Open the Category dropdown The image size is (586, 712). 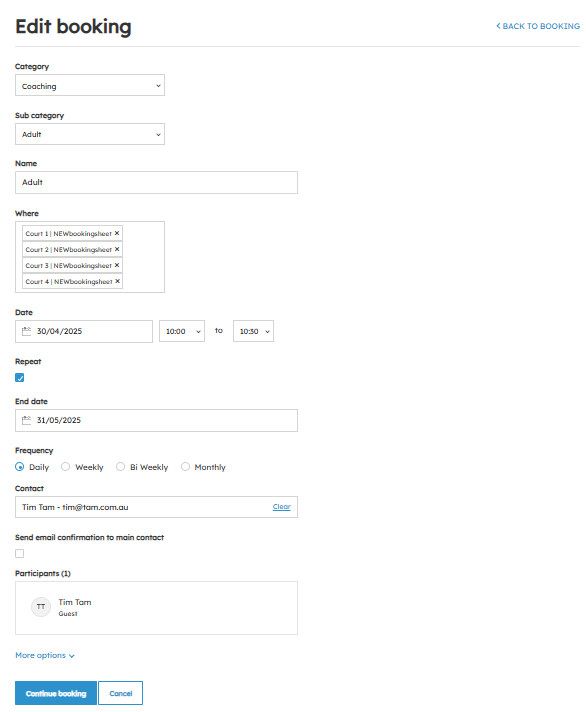[x=90, y=85]
